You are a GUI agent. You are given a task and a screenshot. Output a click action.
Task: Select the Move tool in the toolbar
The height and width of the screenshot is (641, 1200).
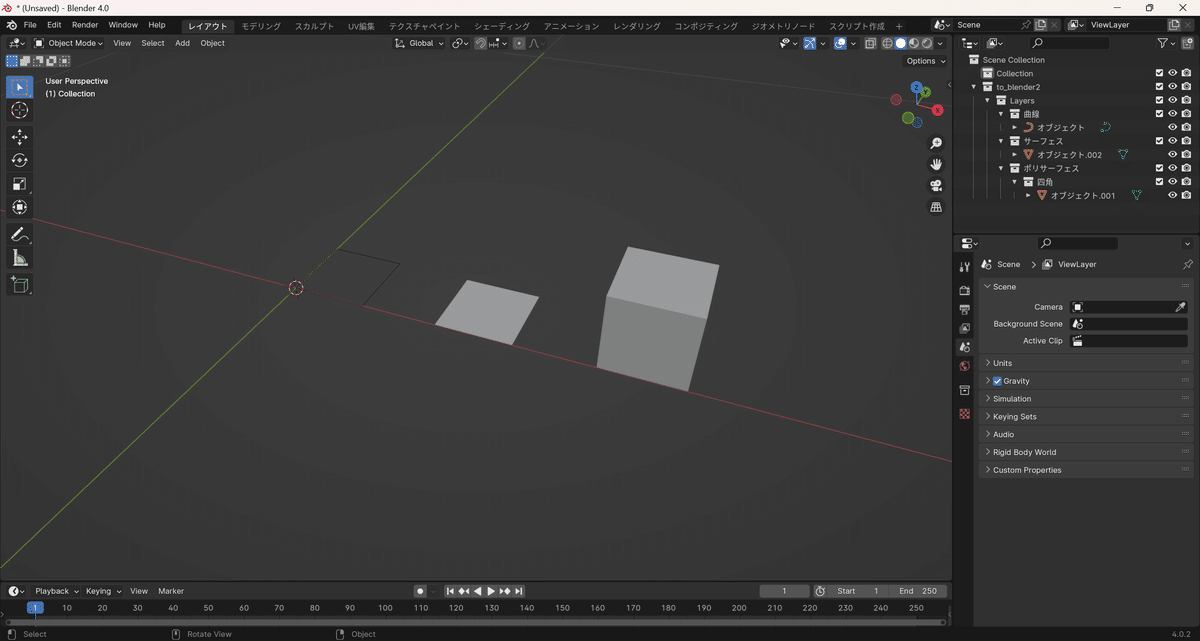(x=20, y=136)
